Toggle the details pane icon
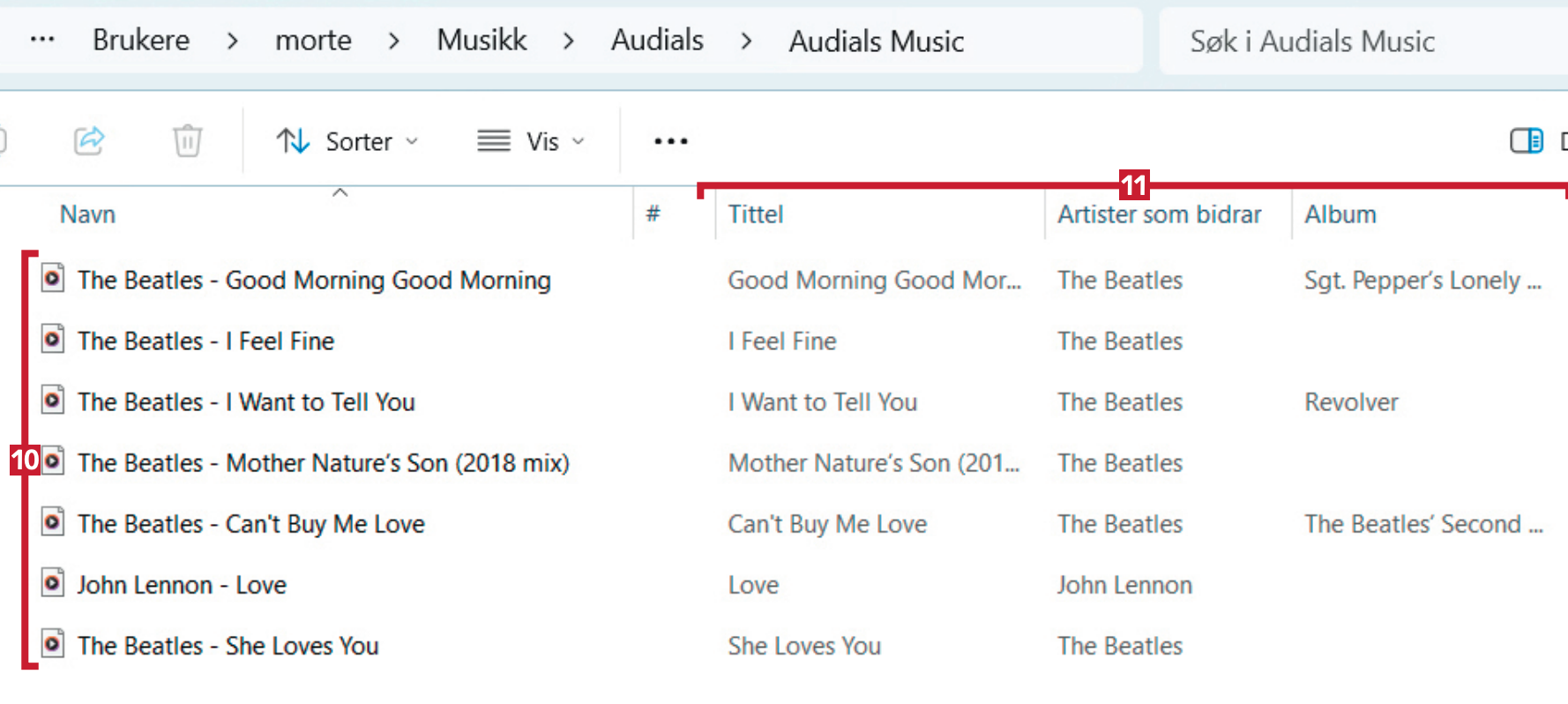 pos(1526,140)
